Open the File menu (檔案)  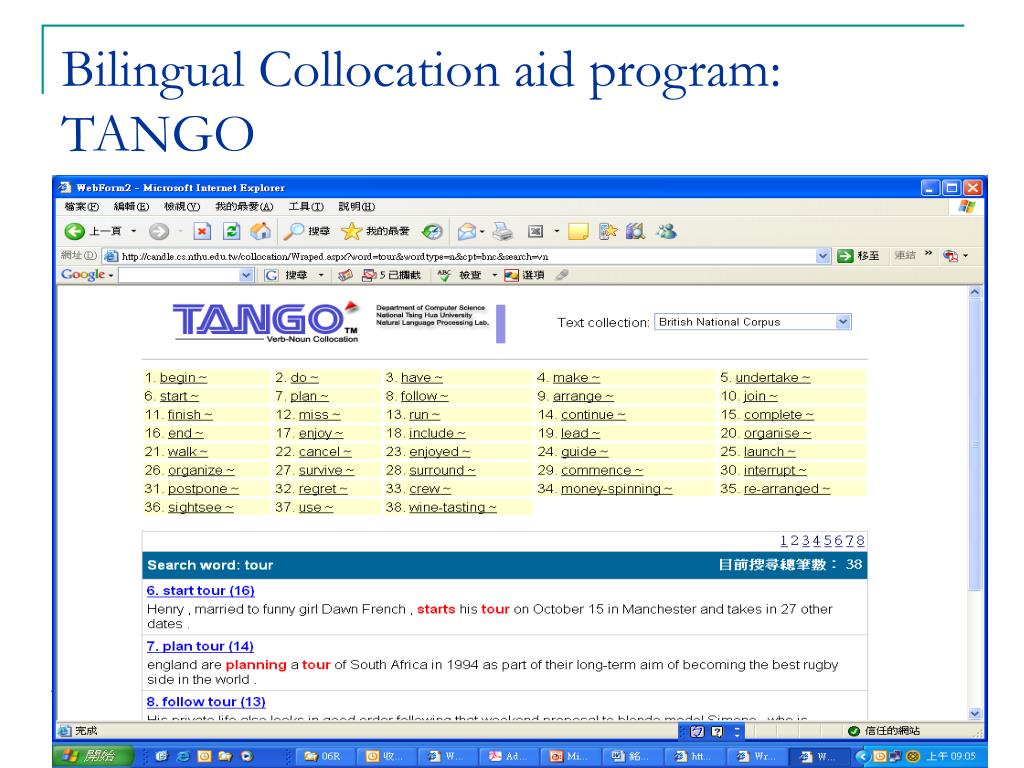[x=82, y=206]
